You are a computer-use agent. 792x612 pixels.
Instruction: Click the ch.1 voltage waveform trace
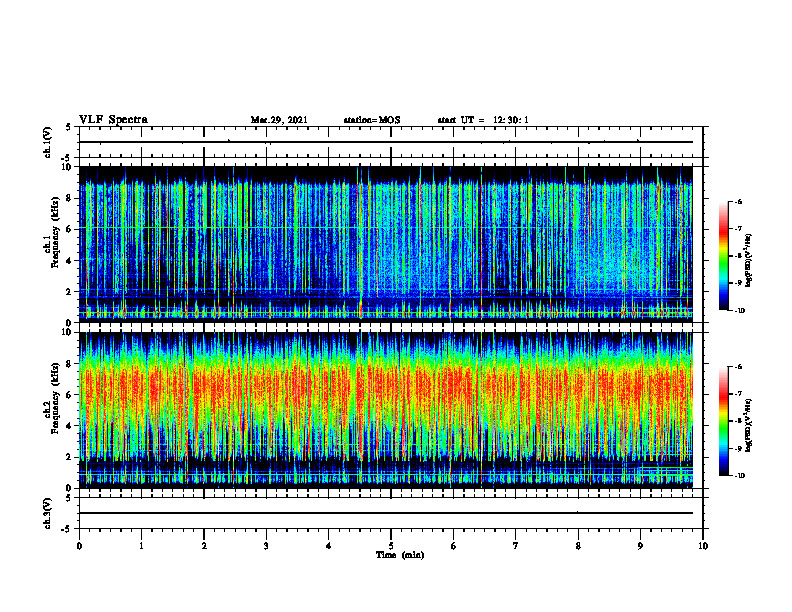click(x=386, y=142)
